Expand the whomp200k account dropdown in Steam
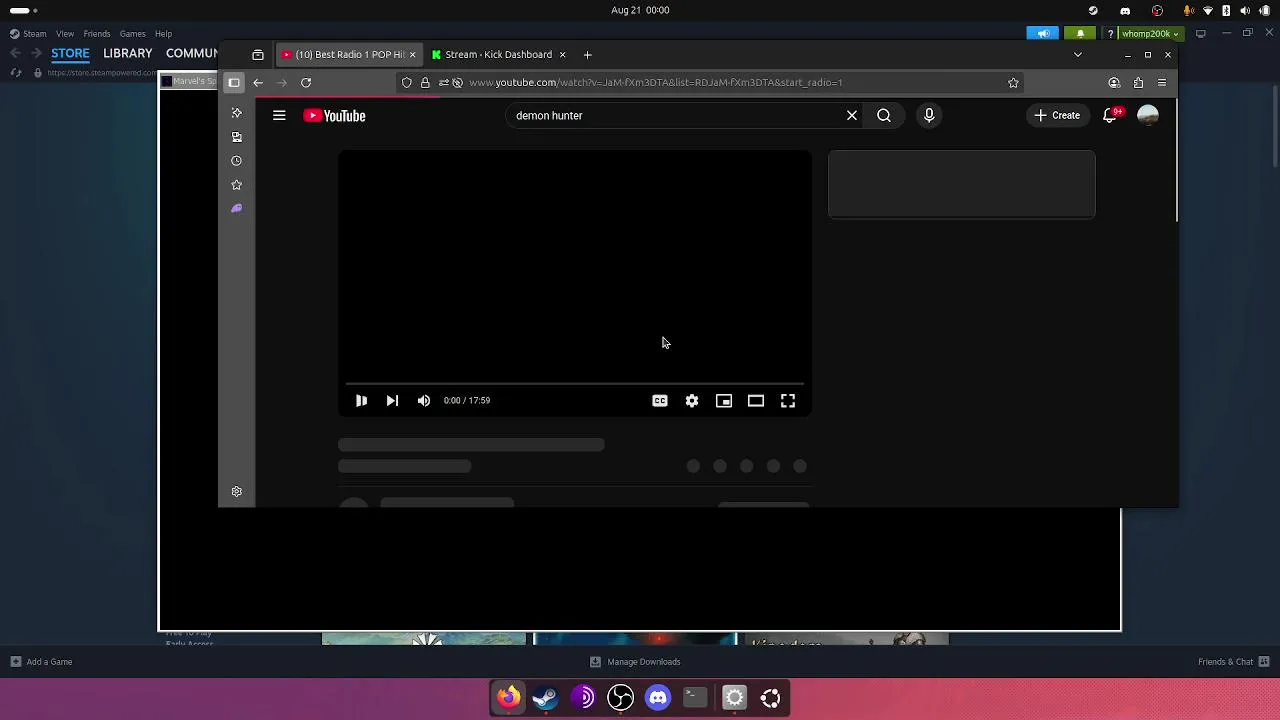 coord(1151,34)
